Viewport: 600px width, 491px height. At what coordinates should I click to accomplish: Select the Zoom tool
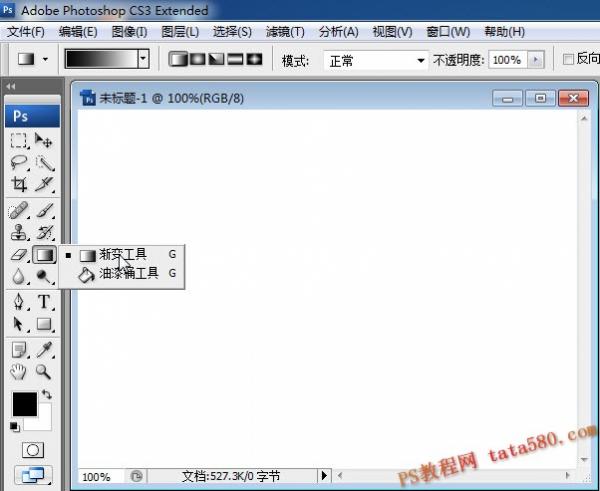[x=44, y=372]
